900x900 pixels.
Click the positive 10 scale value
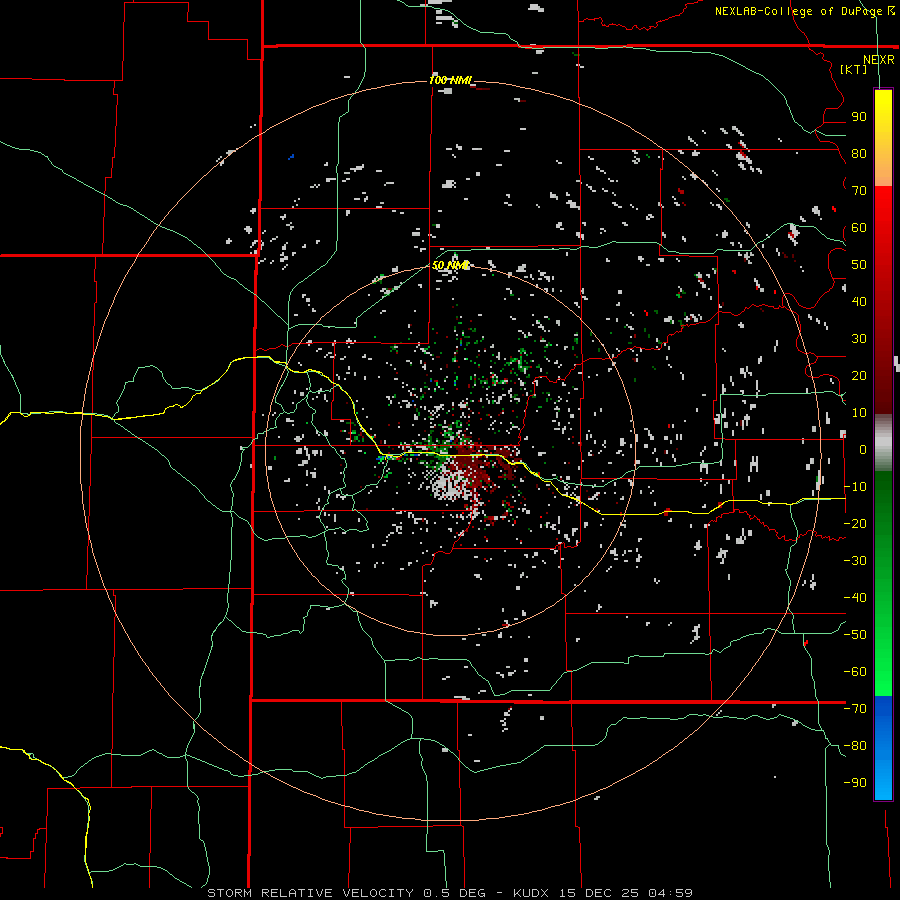[x=859, y=413]
